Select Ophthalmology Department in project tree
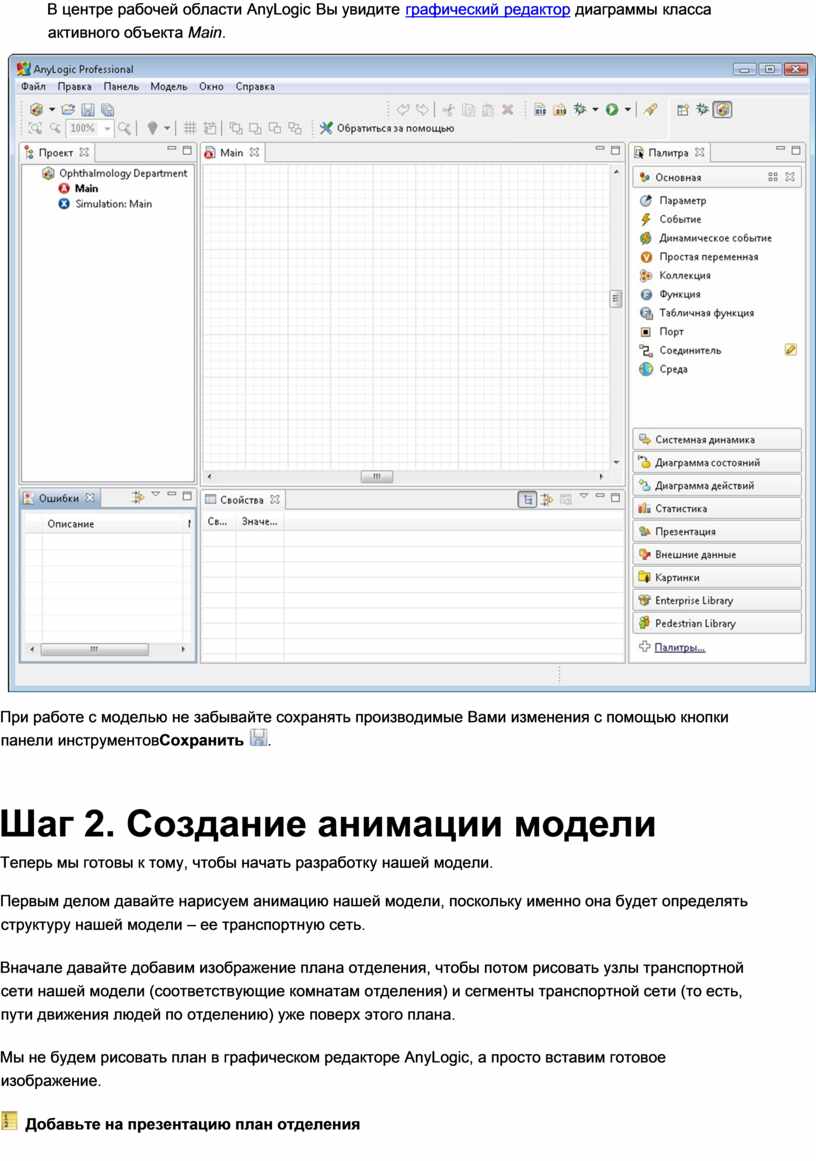 pyautogui.click(x=115, y=173)
